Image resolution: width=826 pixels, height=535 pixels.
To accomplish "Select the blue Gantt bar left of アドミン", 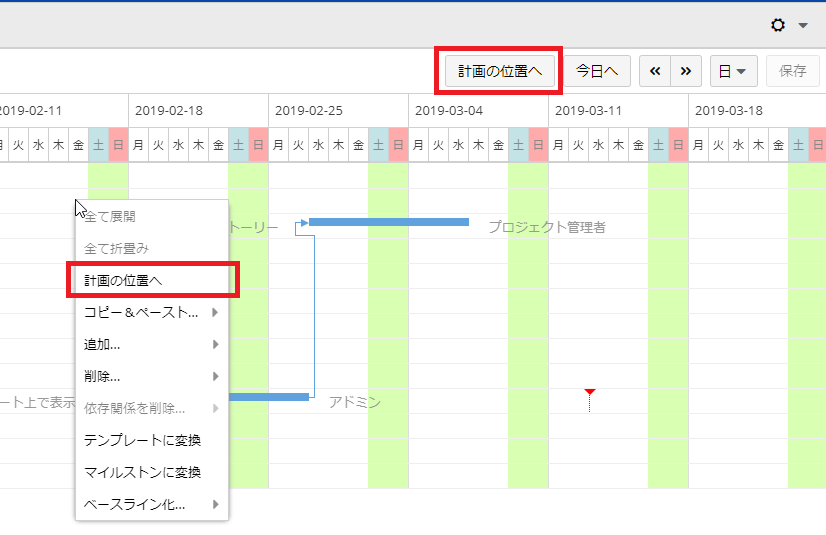I will point(269,397).
